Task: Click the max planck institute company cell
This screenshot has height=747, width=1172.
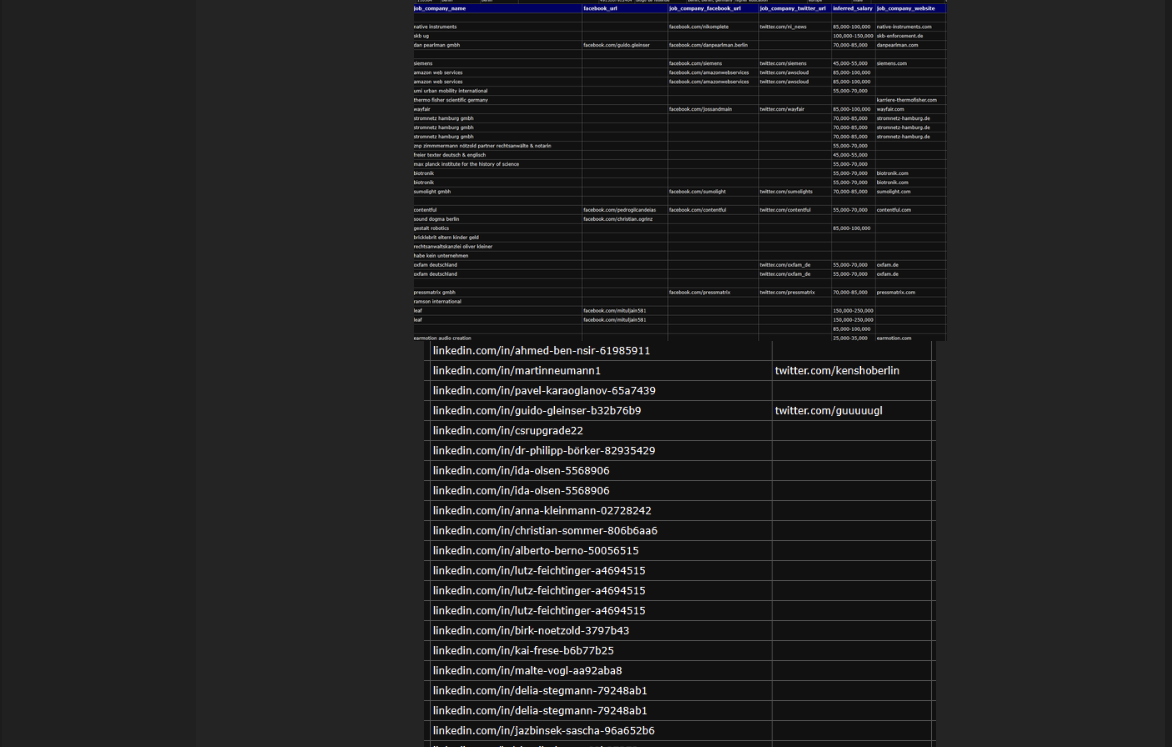Action: pyautogui.click(x=466, y=164)
